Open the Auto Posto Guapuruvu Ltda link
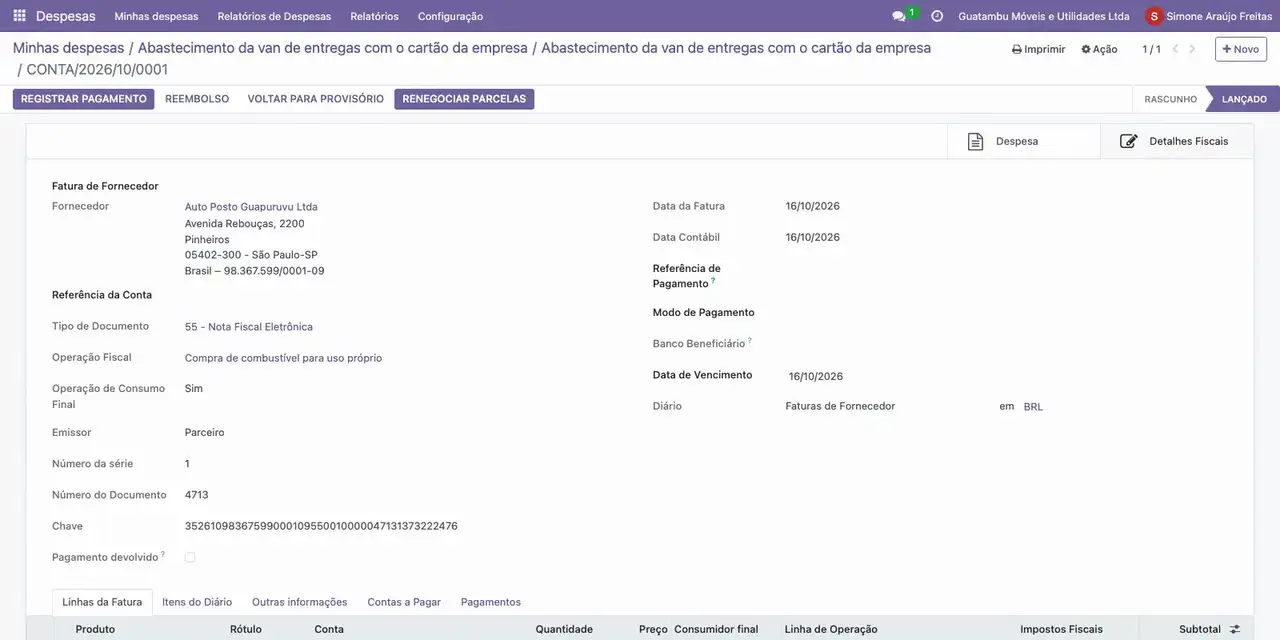 [x=251, y=207]
